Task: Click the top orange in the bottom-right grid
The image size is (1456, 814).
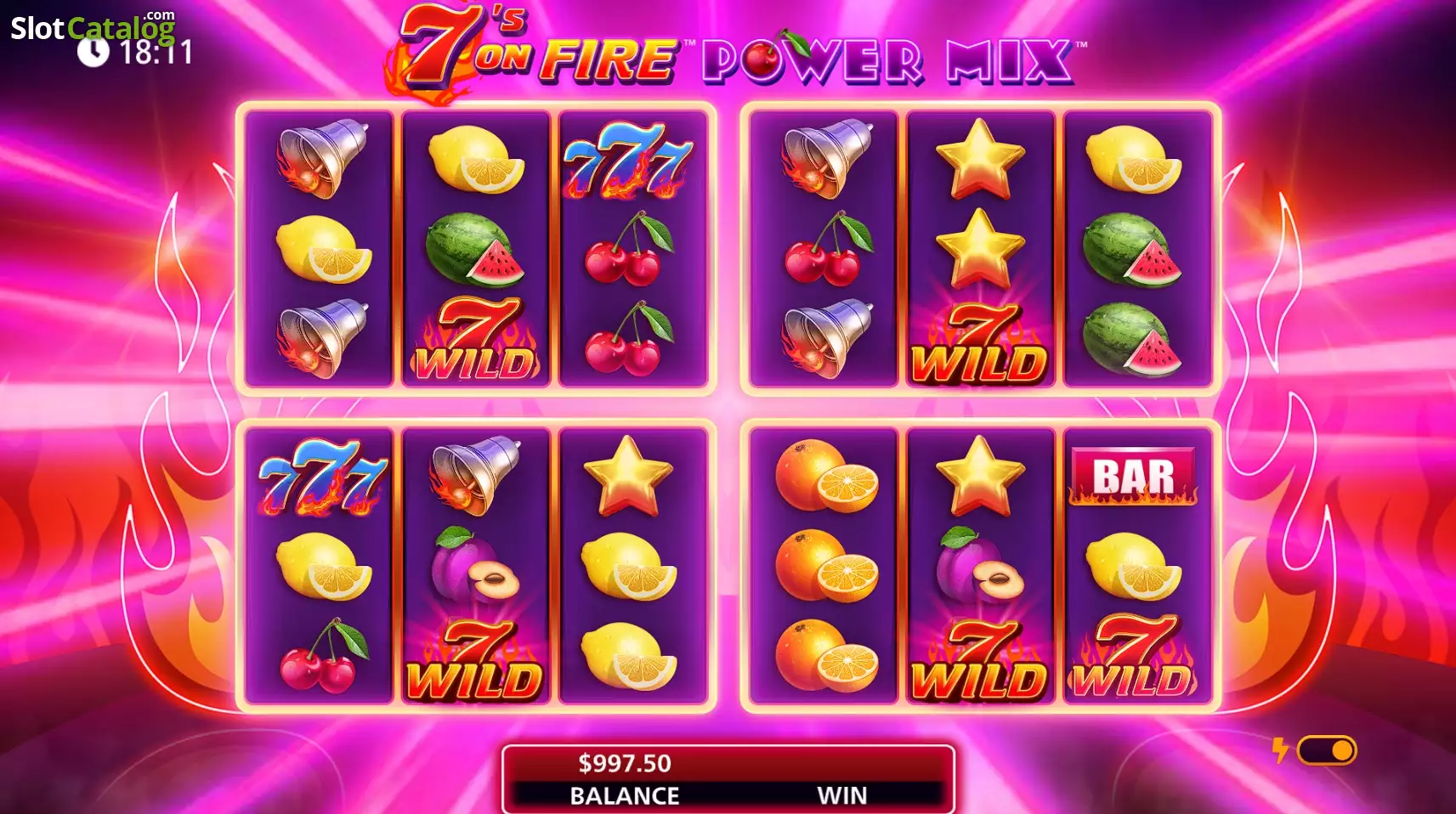Action: (825, 475)
